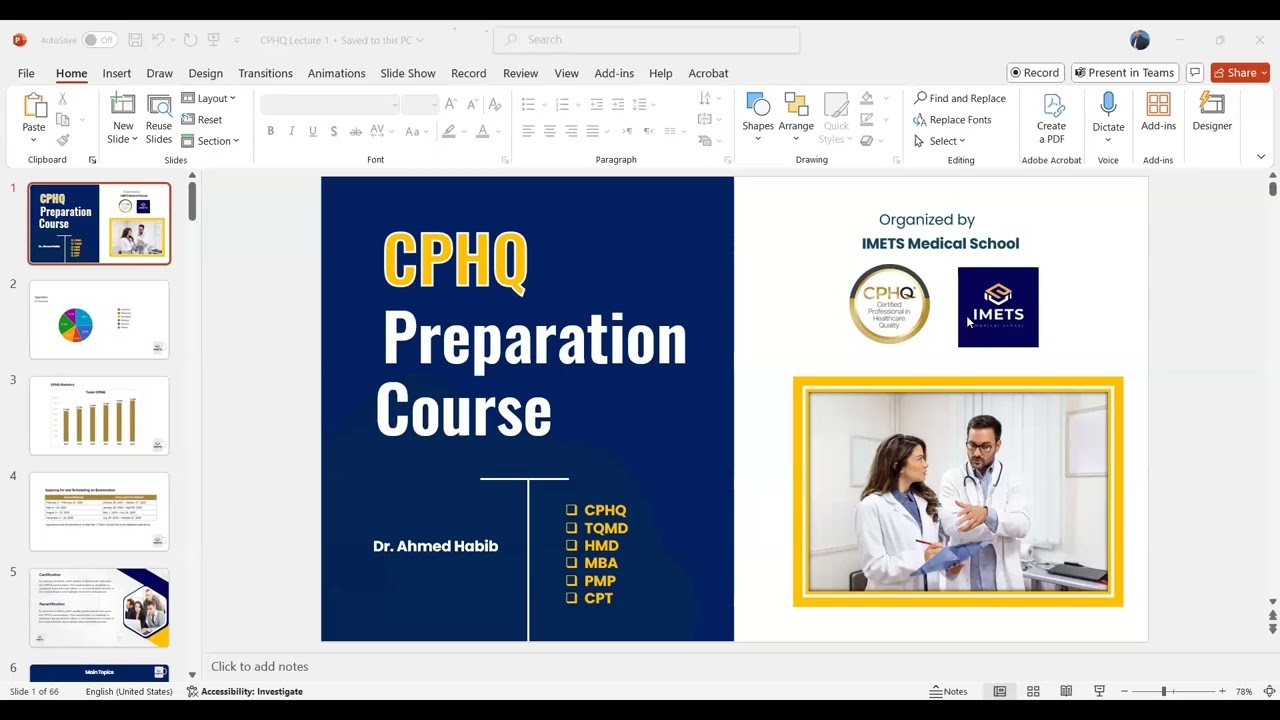This screenshot has height=720, width=1280.
Task: Click the Paste clipboard icon
Action: 34,106
